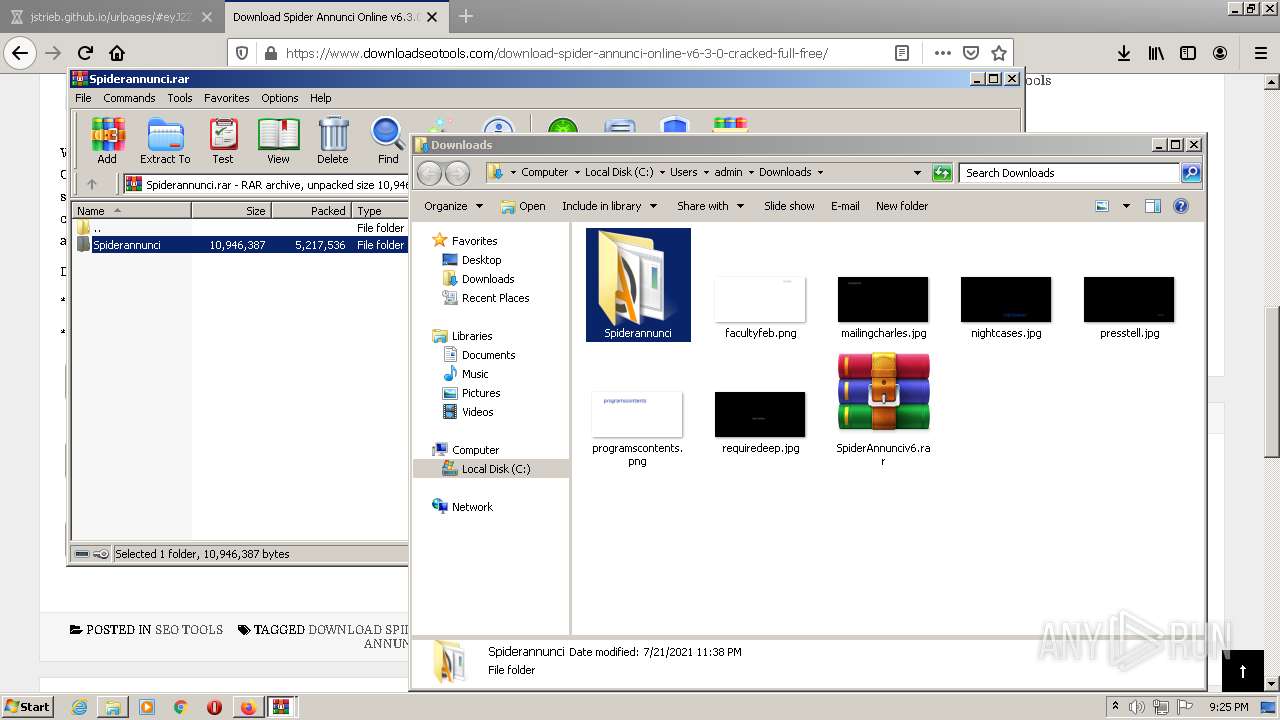Click the change view icon in Explorer

click(1102, 206)
